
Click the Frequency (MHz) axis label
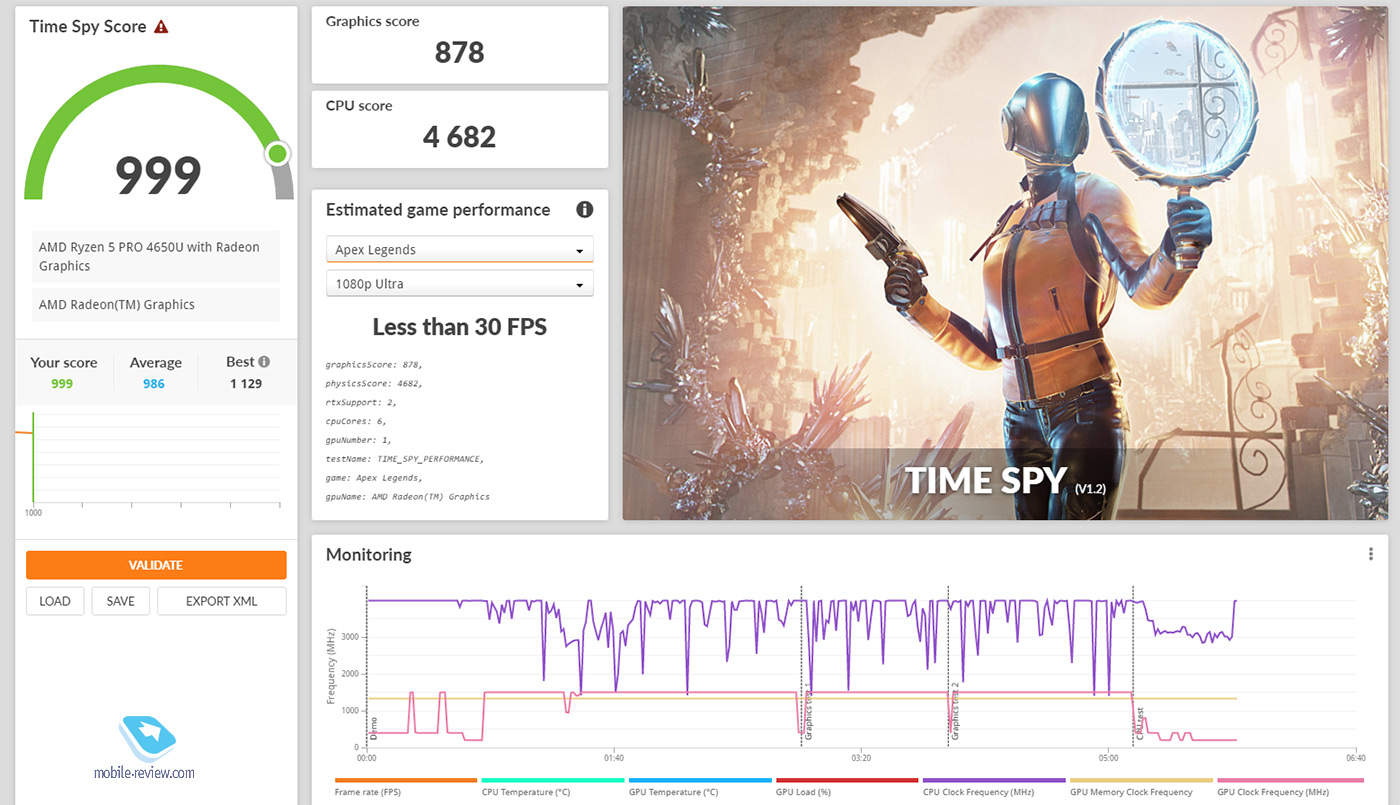click(331, 666)
